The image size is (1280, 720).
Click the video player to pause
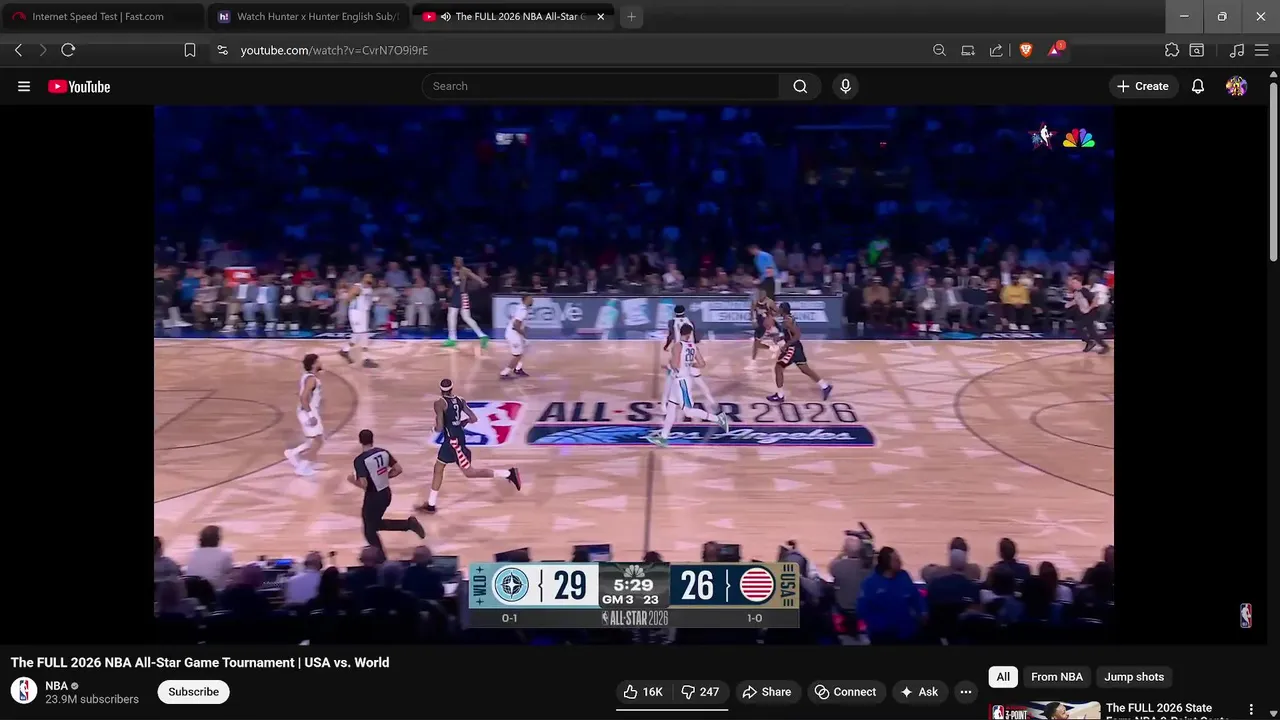tap(634, 375)
